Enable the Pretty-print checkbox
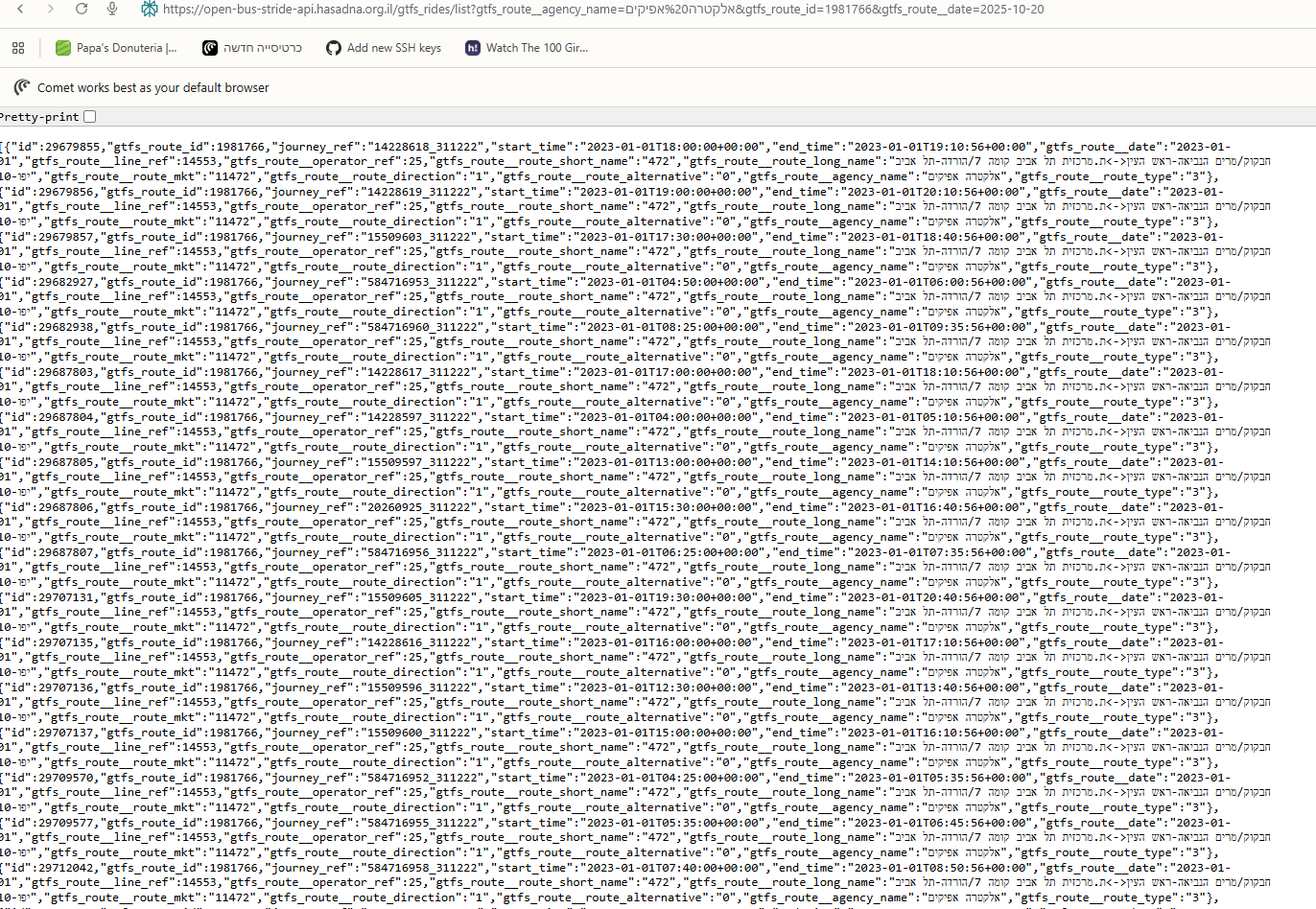 (90, 117)
